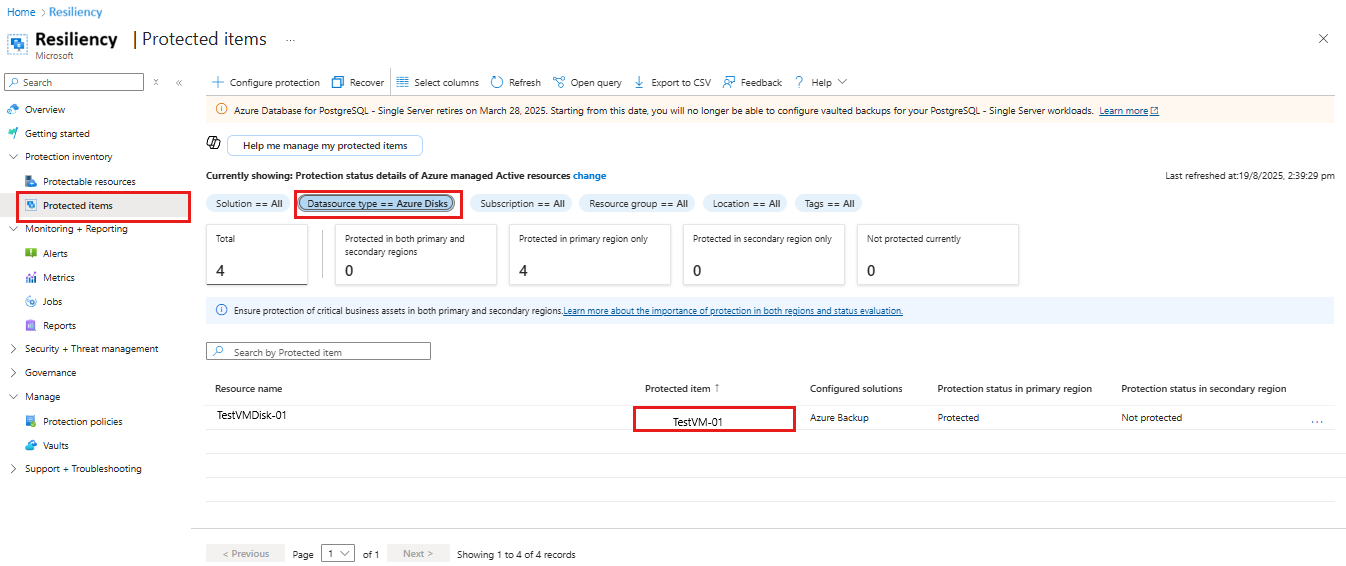Collapse the sidebar using the double chevron
Screen dimensions: 1346x566
click(x=179, y=82)
